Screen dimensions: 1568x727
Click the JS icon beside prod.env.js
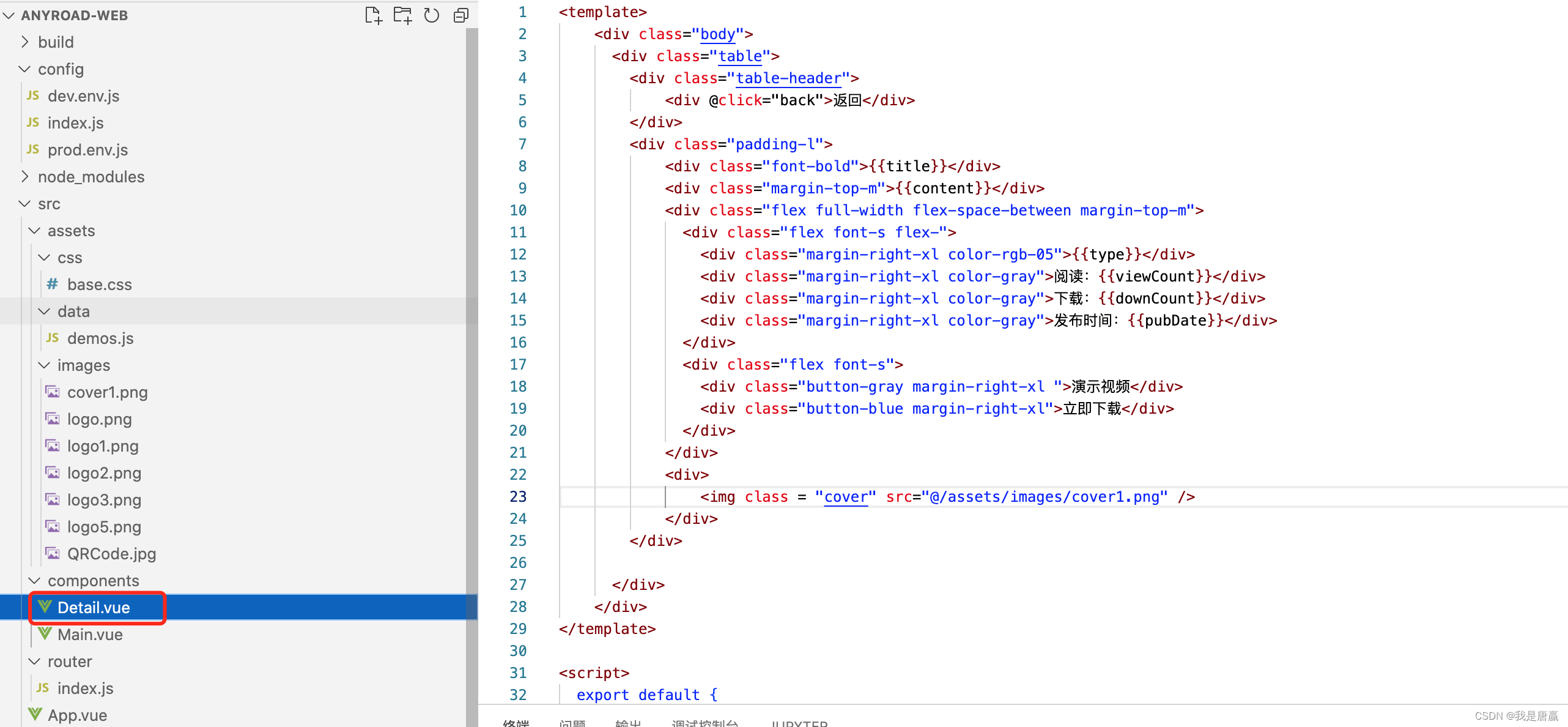33,149
